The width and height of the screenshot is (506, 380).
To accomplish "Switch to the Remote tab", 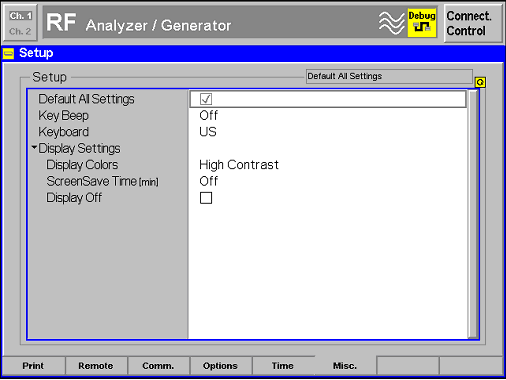I will click(x=96, y=366).
